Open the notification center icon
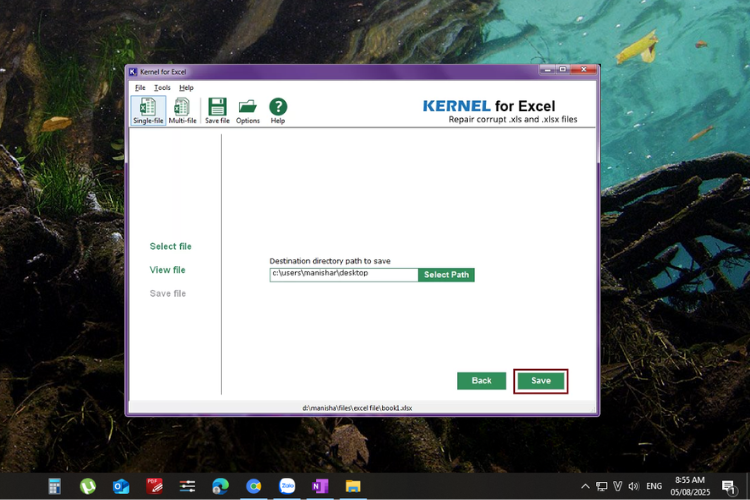This screenshot has width=750, height=500. tap(728, 487)
